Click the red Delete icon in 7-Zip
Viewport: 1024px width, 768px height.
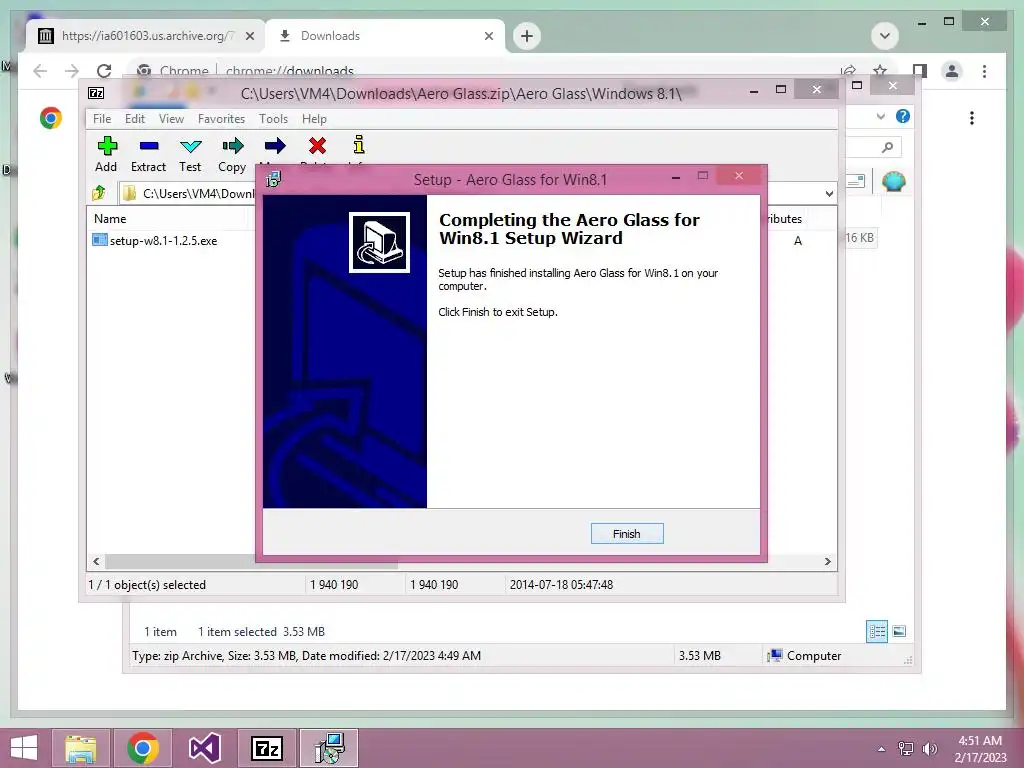click(317, 146)
